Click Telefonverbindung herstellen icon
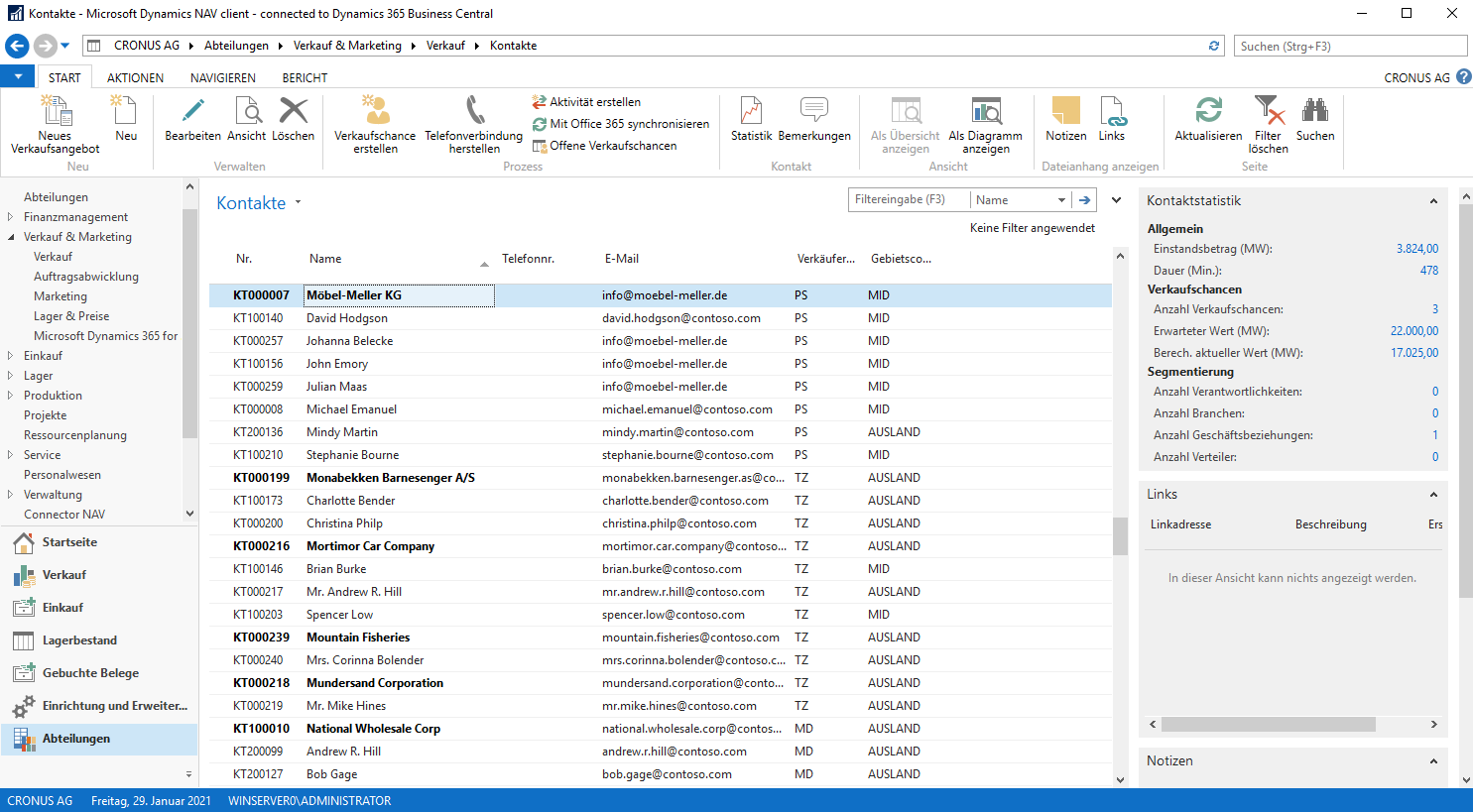Screen dimensions: 1473x812 [474, 110]
